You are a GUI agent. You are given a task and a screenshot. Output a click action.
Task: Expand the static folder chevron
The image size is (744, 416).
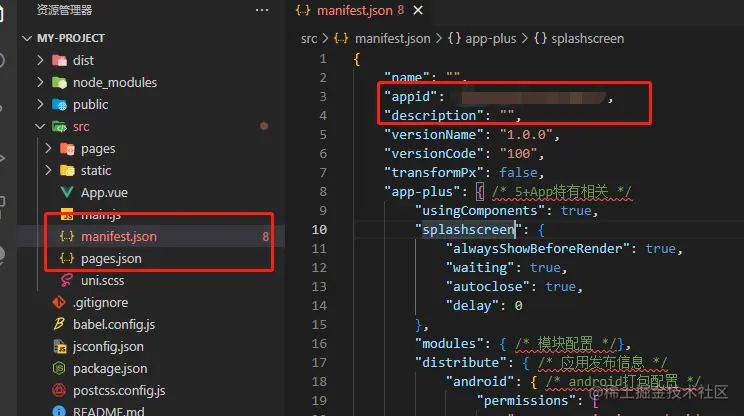click(48, 170)
